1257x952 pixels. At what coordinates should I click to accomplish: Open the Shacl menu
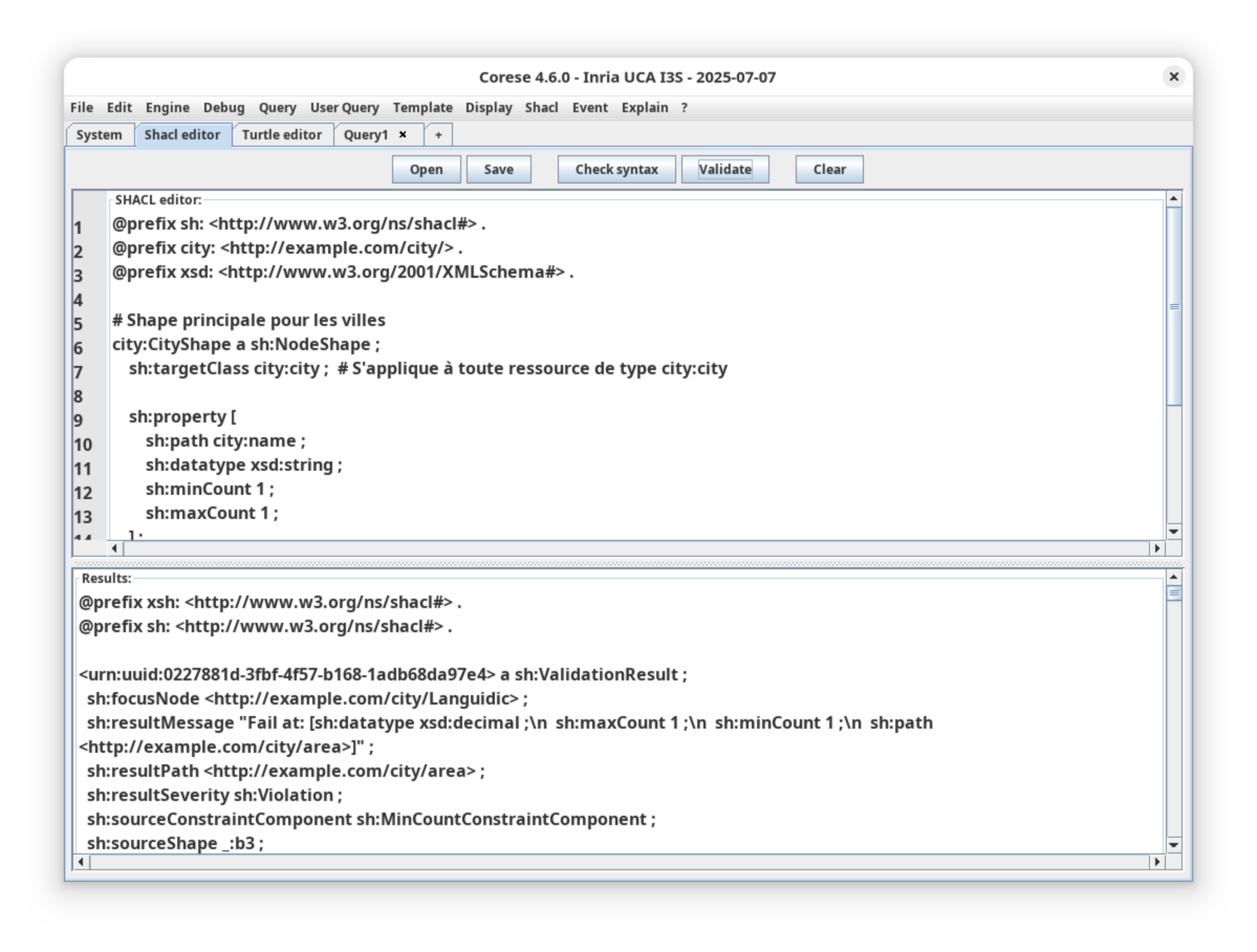(541, 107)
